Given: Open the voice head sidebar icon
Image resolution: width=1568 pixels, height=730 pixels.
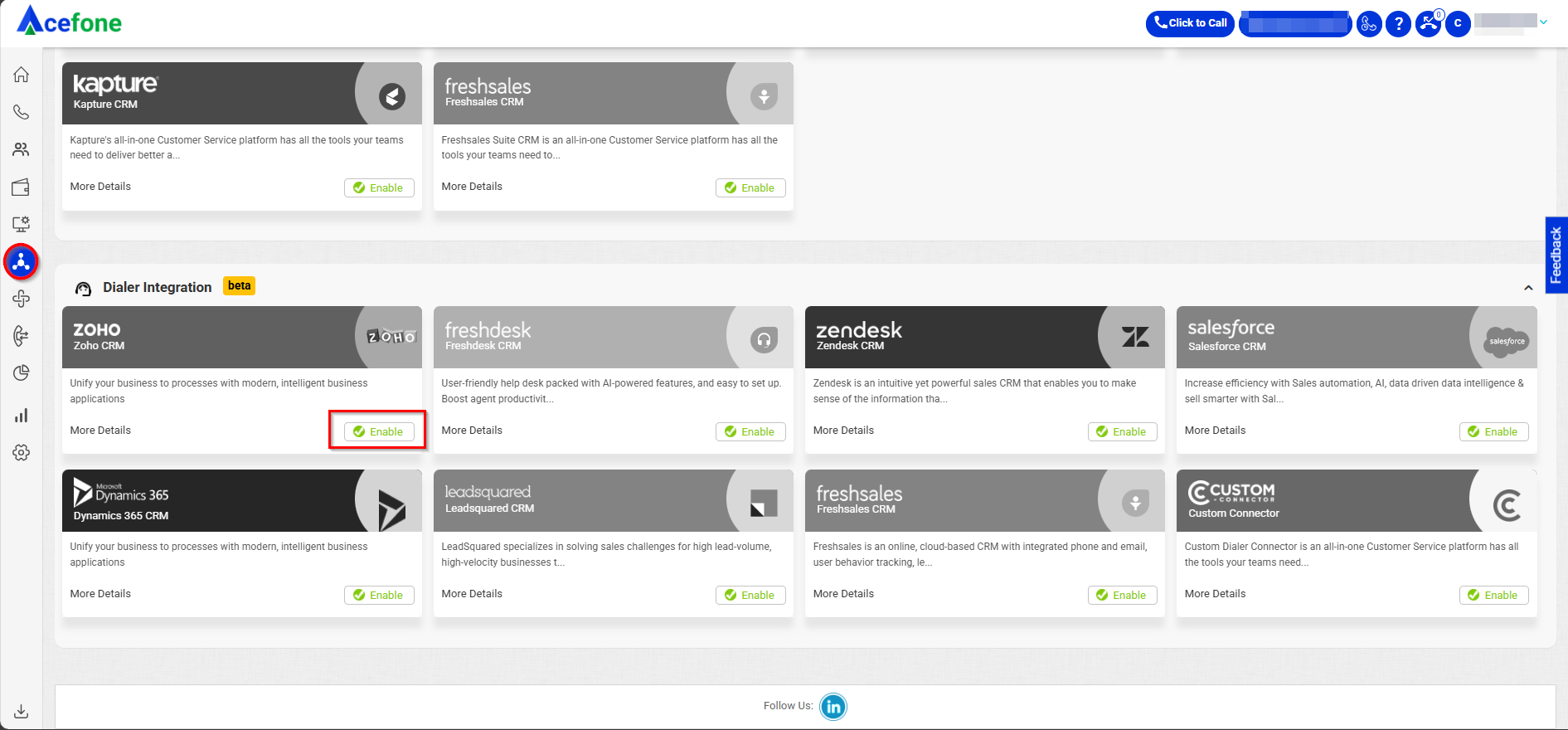Looking at the screenshot, I should 22,336.
